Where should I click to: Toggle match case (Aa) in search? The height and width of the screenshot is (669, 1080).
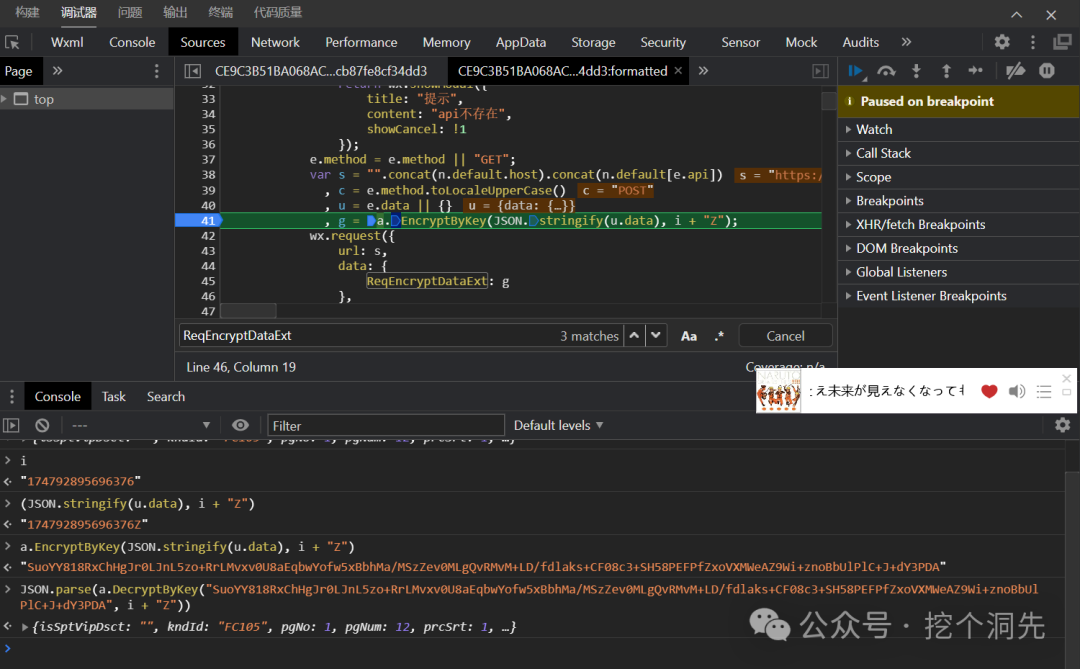(x=689, y=336)
